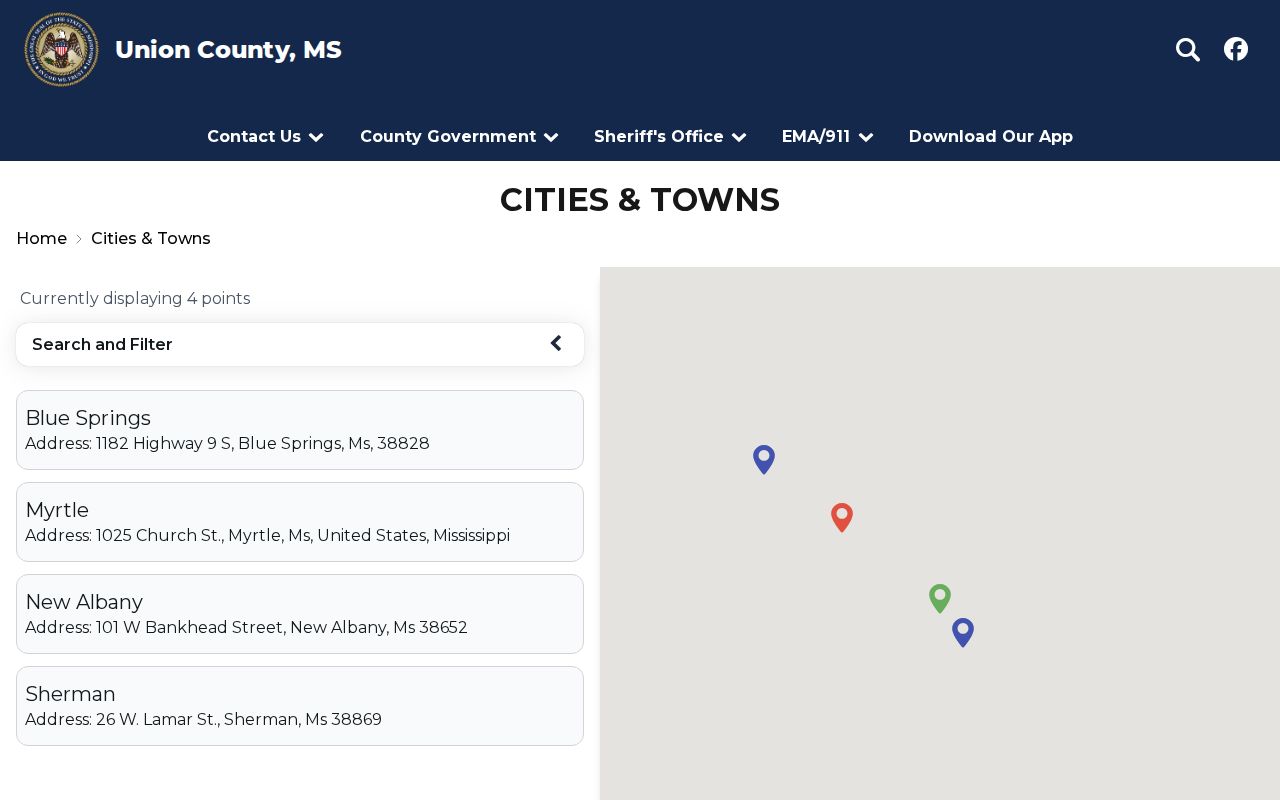The image size is (1280, 800).
Task: Select the green map pin marker
Action: click(x=940, y=598)
